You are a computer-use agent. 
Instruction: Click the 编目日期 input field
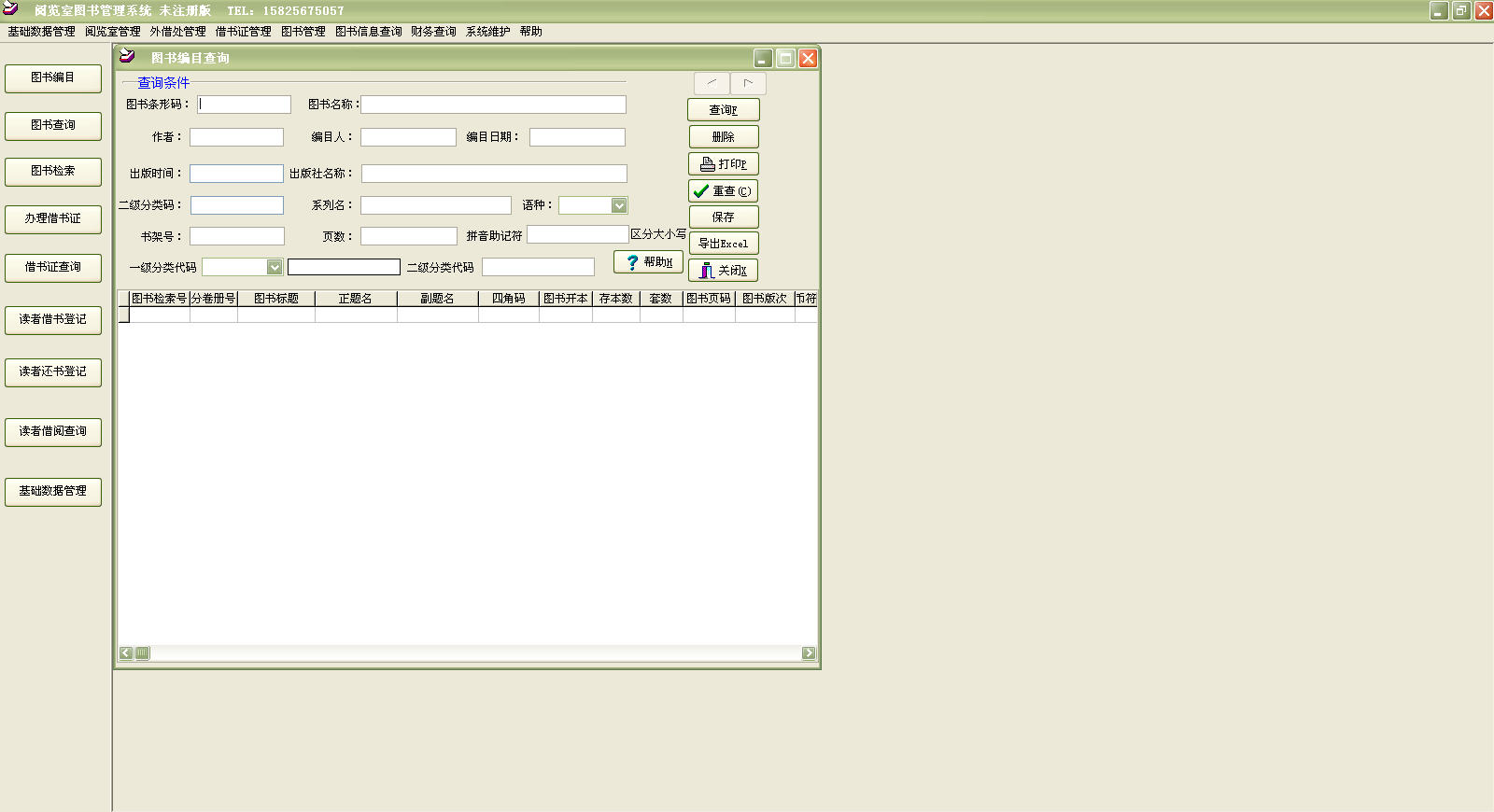pyautogui.click(x=577, y=137)
